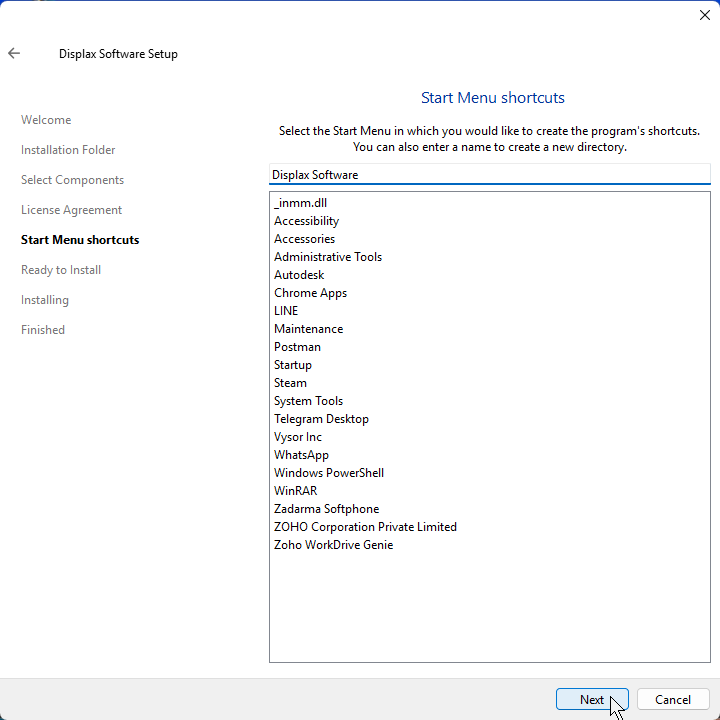Choose WhatsApp from the folder list
Image resolution: width=720 pixels, height=720 pixels.
pos(301,455)
